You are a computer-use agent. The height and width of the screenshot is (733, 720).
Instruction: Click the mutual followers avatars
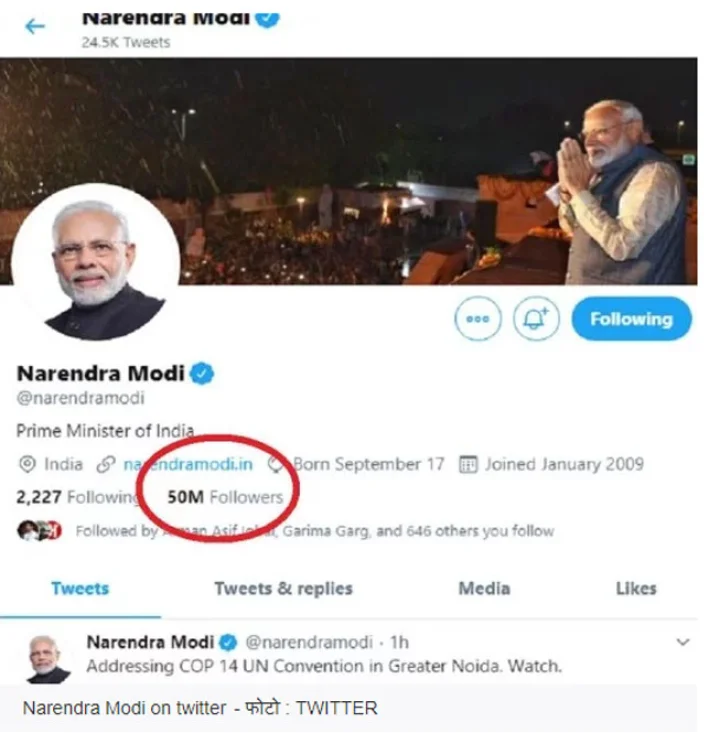click(x=40, y=531)
